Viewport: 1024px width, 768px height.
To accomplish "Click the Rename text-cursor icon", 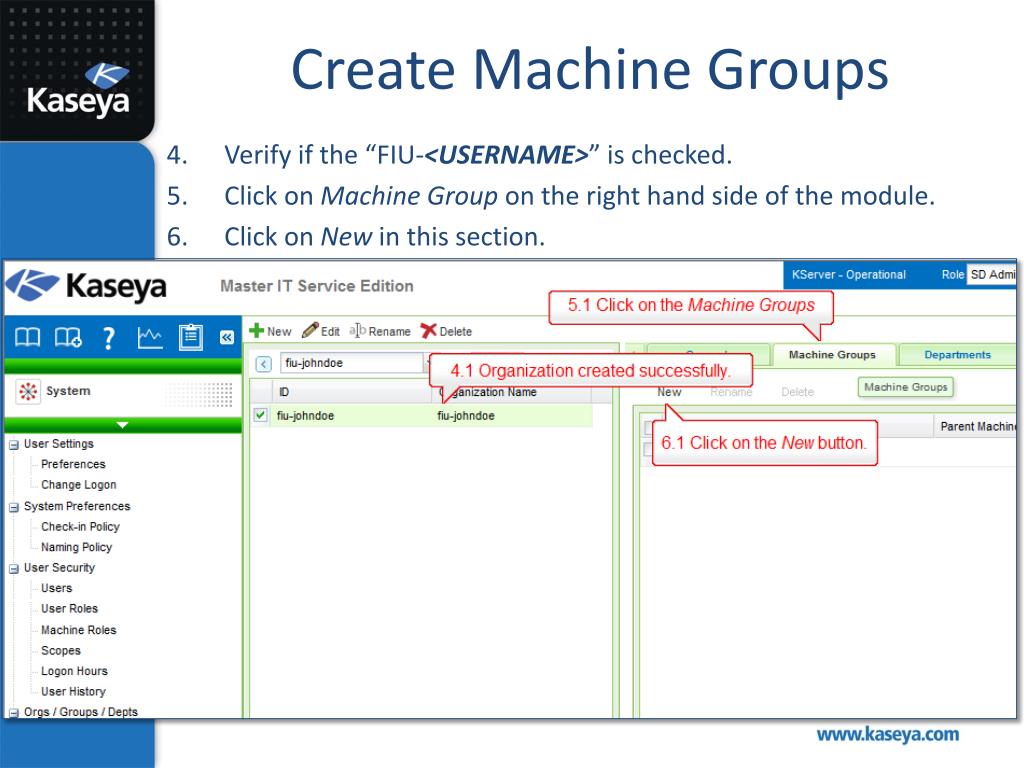I will (x=357, y=330).
